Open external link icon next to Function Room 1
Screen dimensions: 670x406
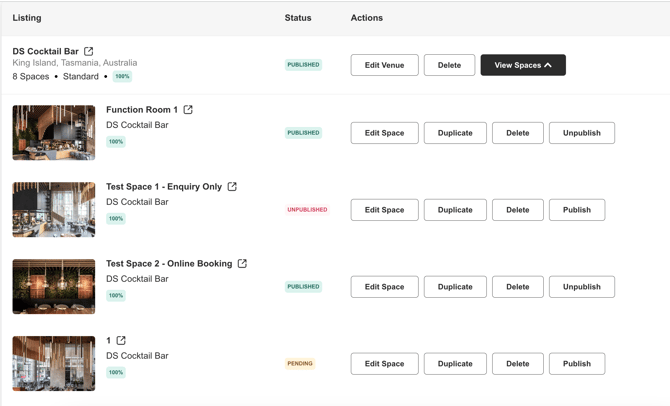(188, 110)
